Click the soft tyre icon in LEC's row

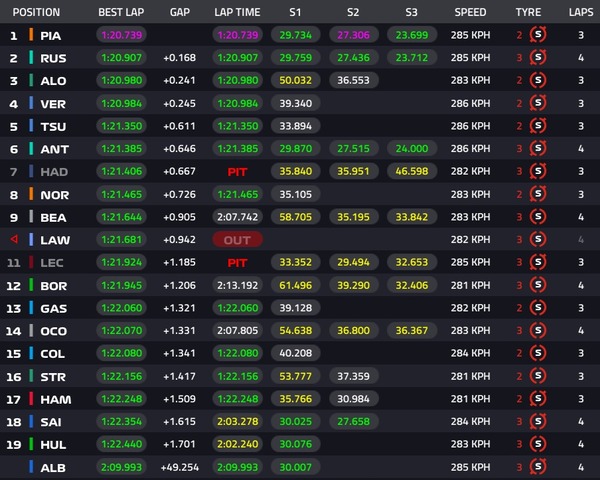click(538, 263)
